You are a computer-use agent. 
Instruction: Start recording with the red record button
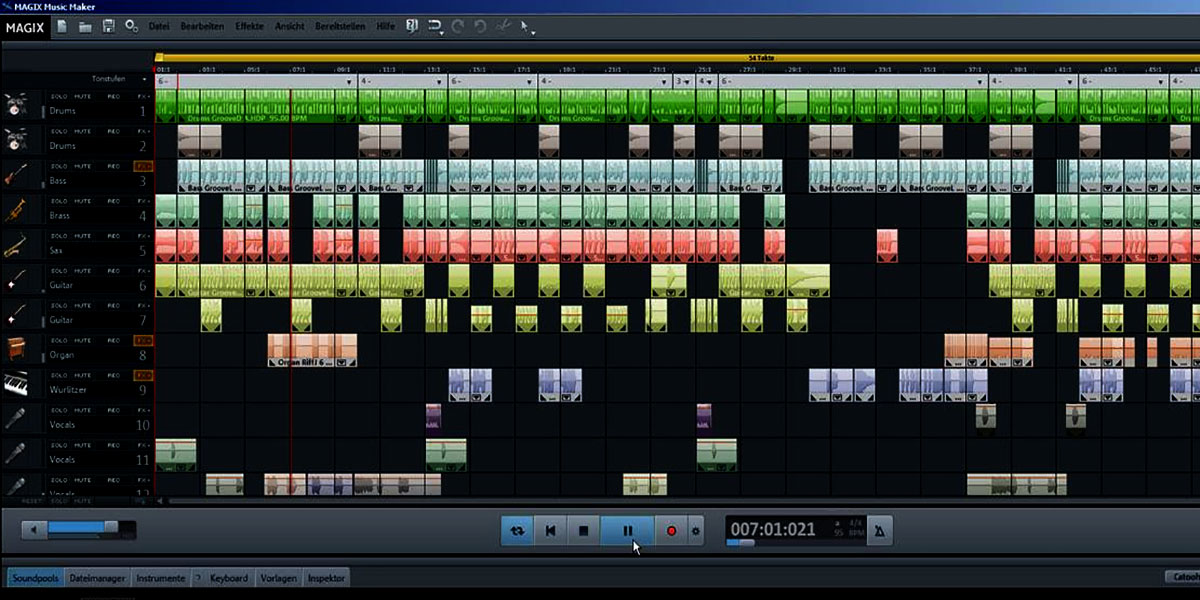click(x=672, y=531)
